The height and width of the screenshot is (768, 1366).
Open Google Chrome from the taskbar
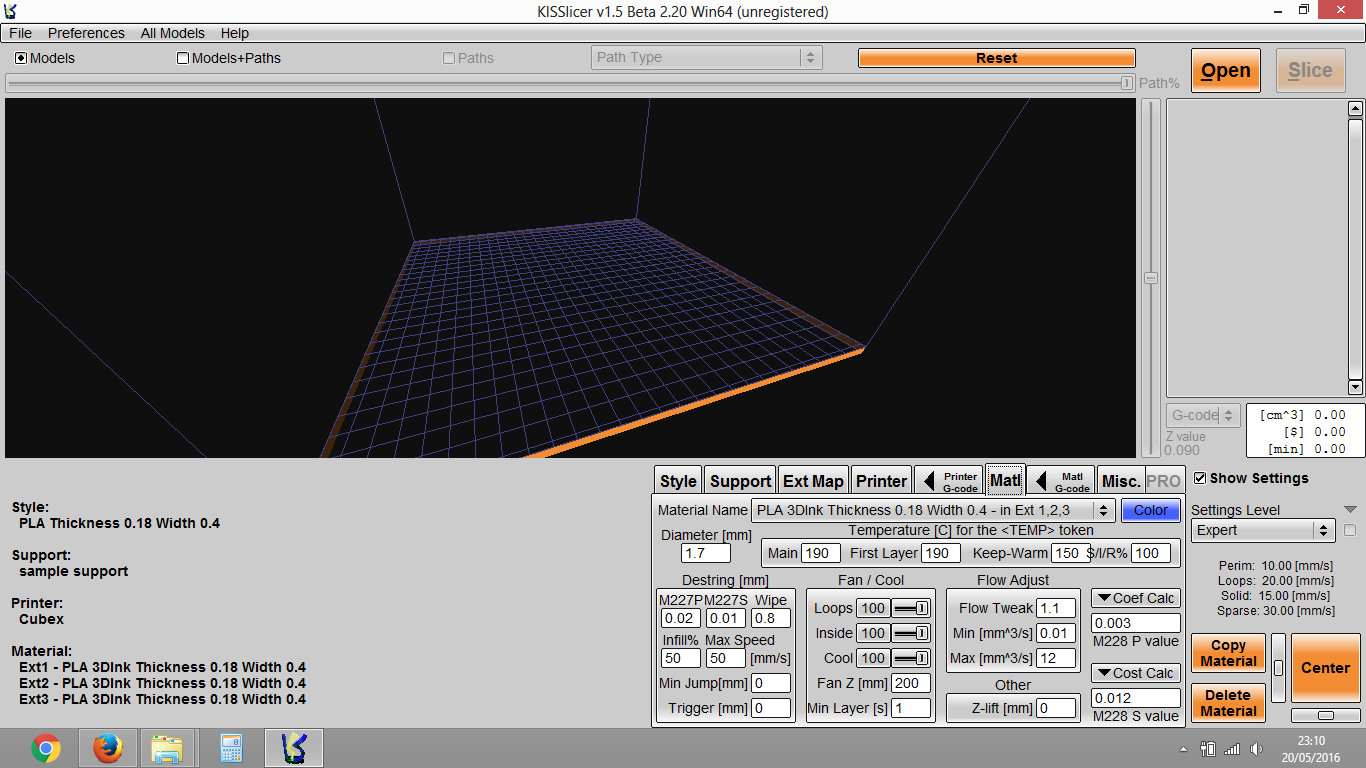(x=45, y=748)
